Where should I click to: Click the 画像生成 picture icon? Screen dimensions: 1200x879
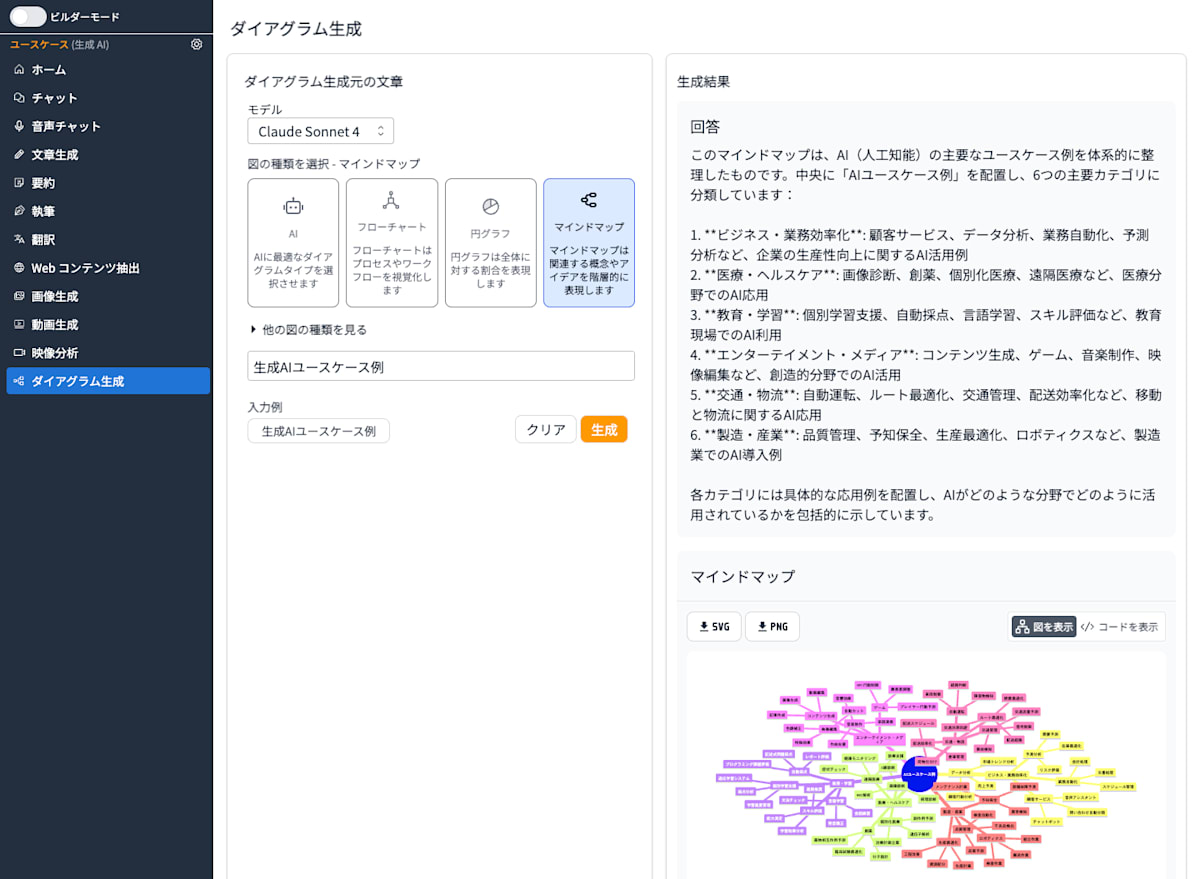19,296
